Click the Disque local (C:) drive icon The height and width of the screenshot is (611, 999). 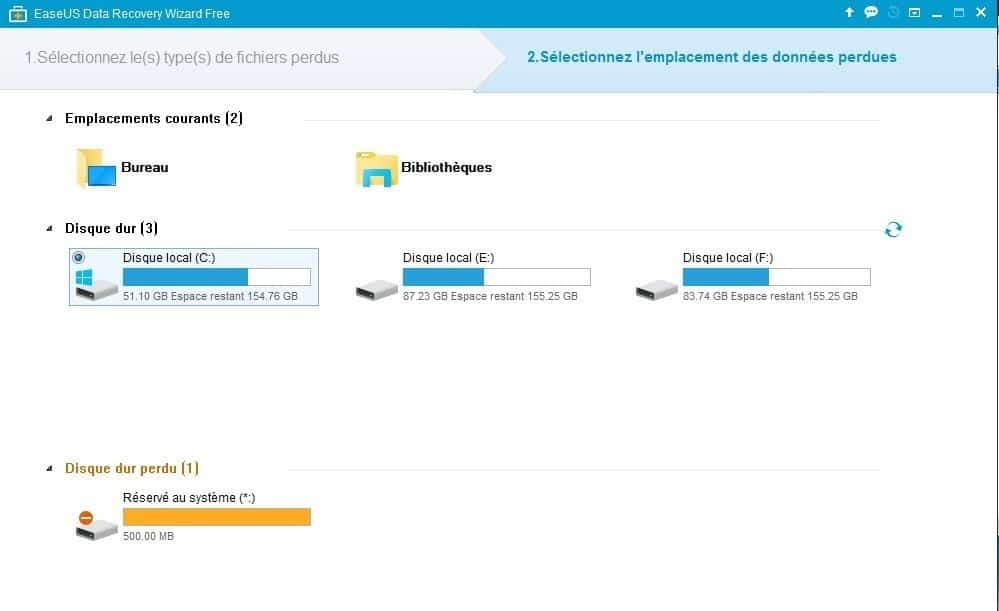coord(96,285)
